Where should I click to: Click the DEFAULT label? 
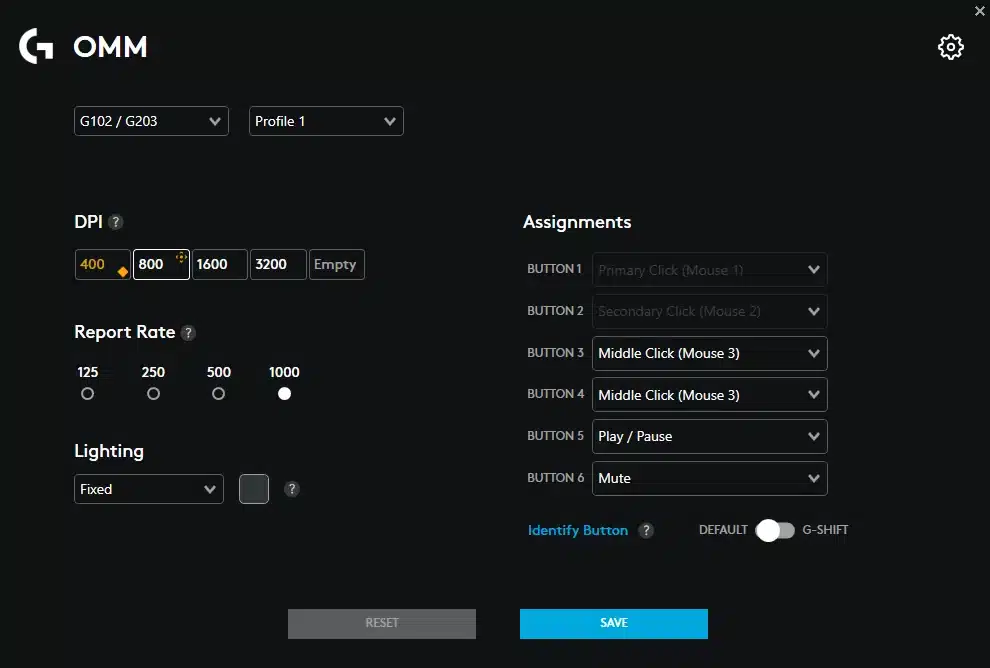(723, 530)
